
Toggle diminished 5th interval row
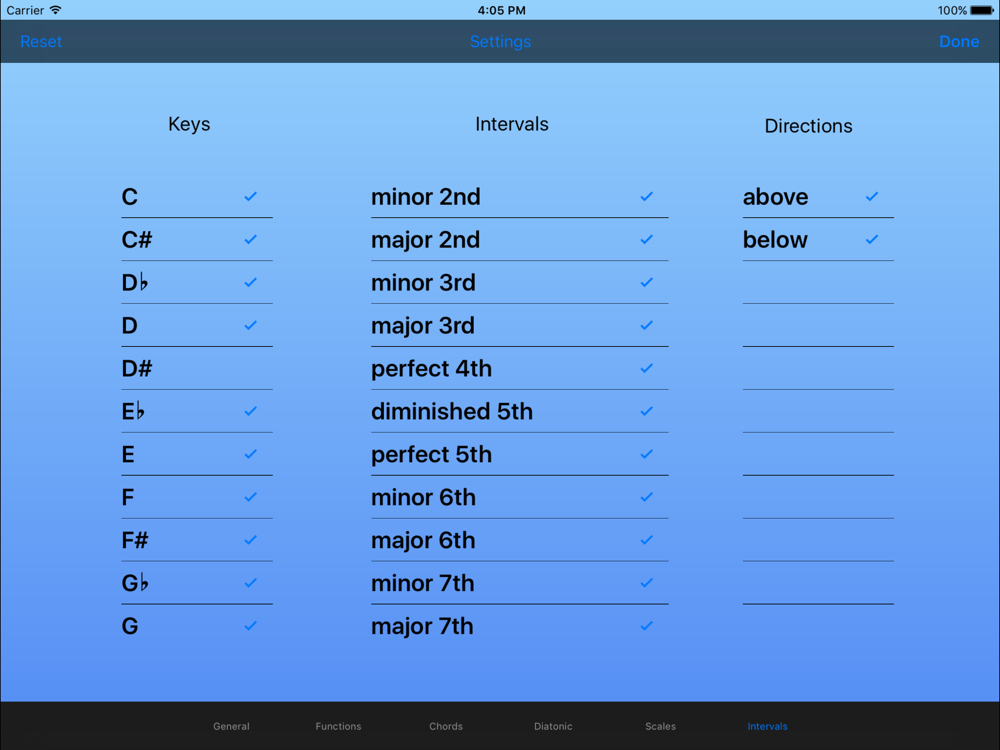519,411
